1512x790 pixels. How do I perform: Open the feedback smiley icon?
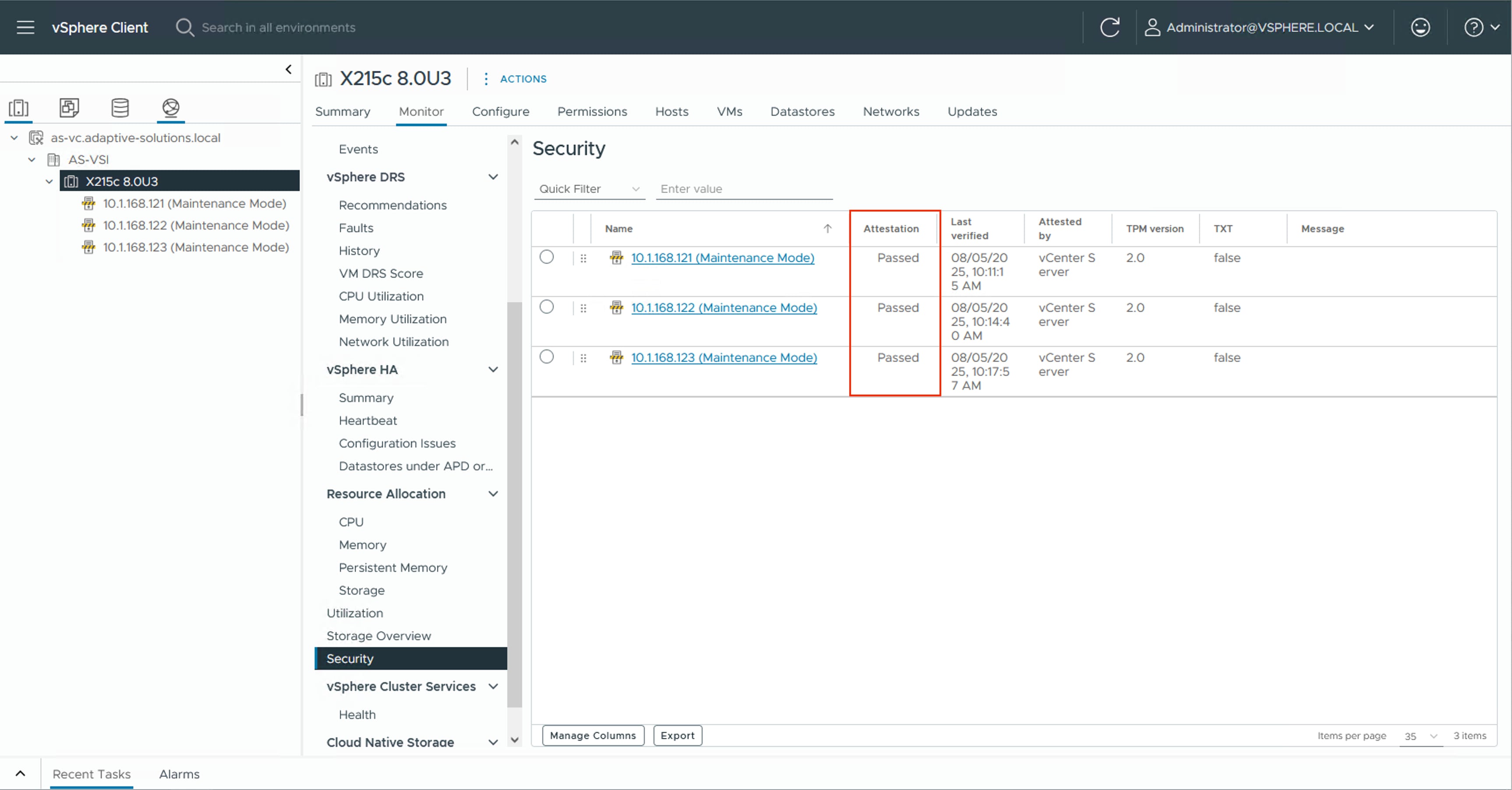pos(1420,27)
